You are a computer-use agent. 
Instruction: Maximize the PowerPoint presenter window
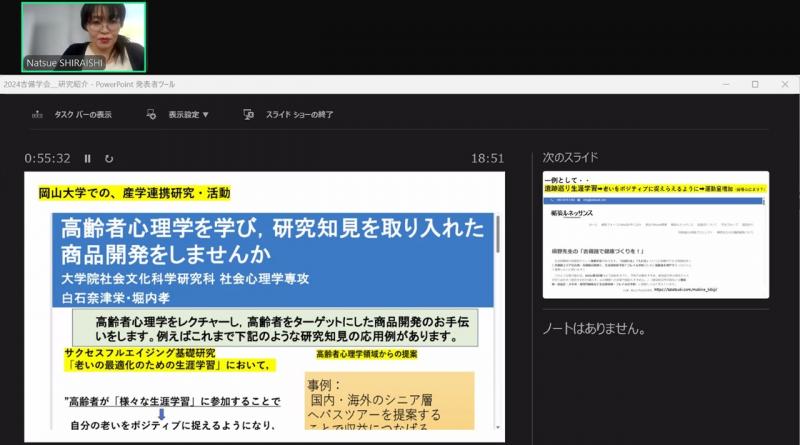tap(755, 84)
